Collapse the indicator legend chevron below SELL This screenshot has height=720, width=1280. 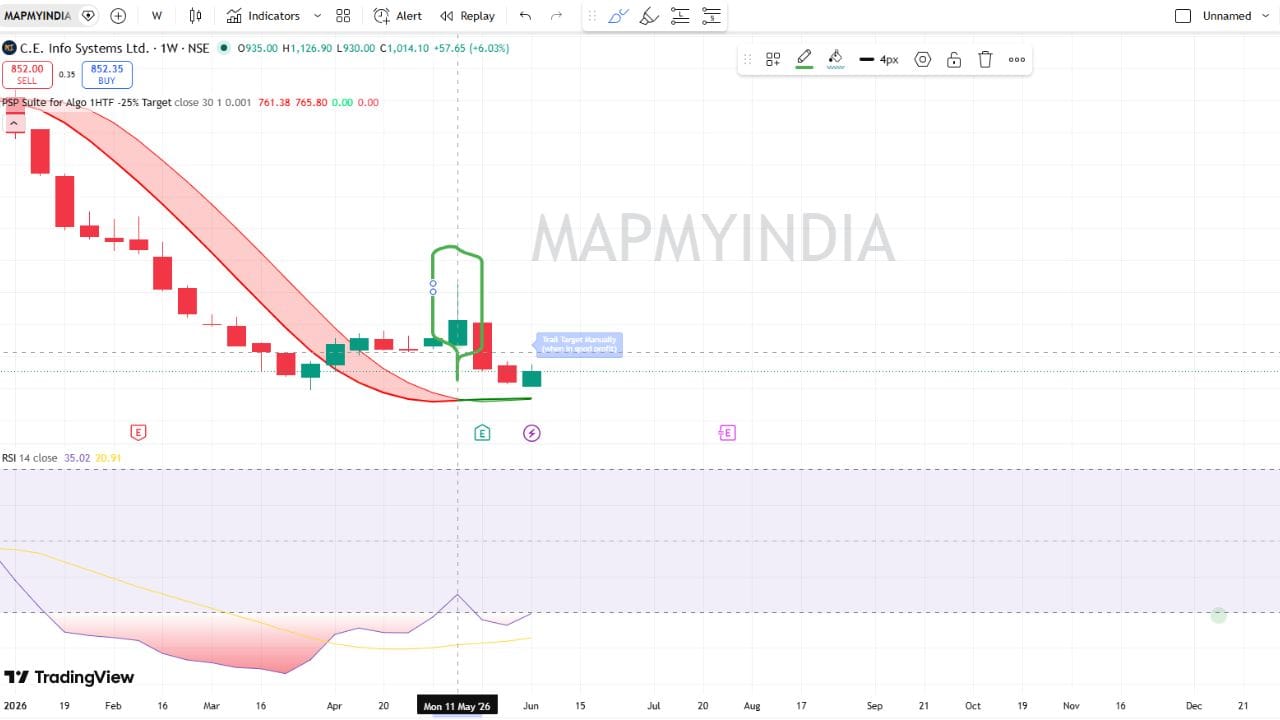[x=14, y=123]
